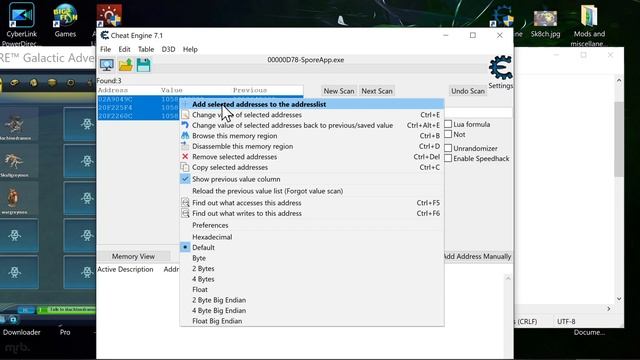
Task: Choose Change value of selected addresses
Action: [x=312, y=115]
